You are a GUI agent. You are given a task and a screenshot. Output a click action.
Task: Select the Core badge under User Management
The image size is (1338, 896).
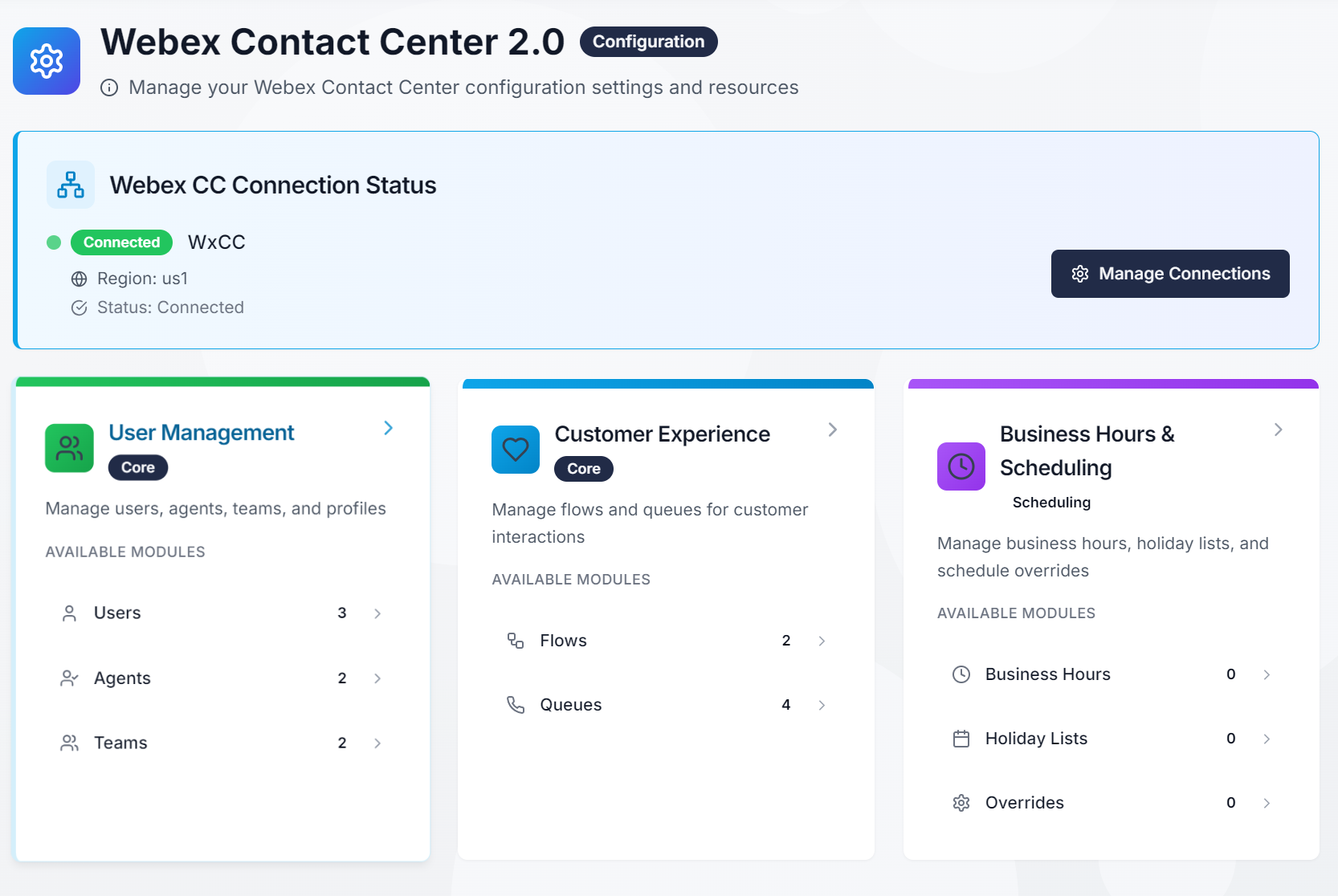point(137,466)
